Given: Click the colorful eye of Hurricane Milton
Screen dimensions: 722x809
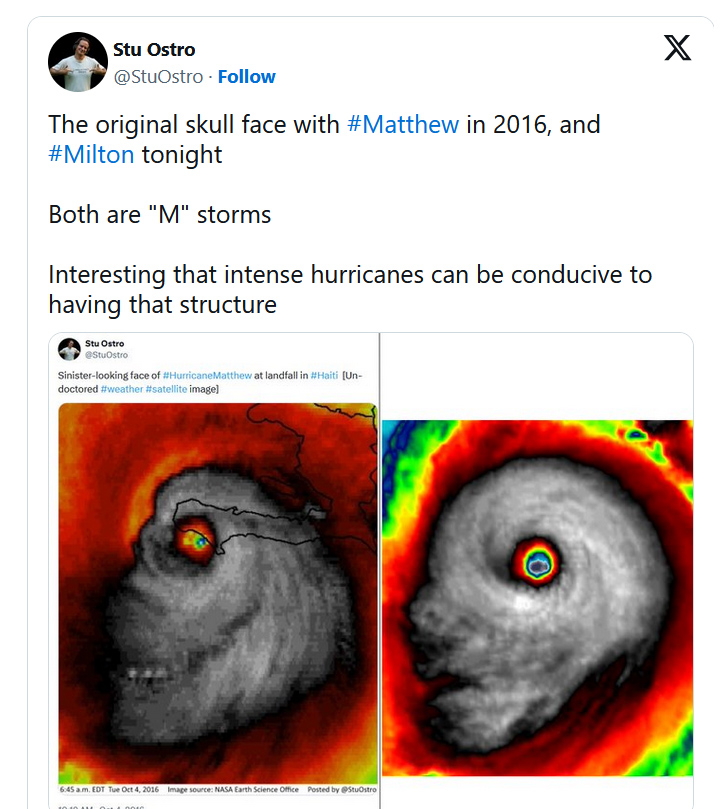Looking at the screenshot, I should (537, 564).
